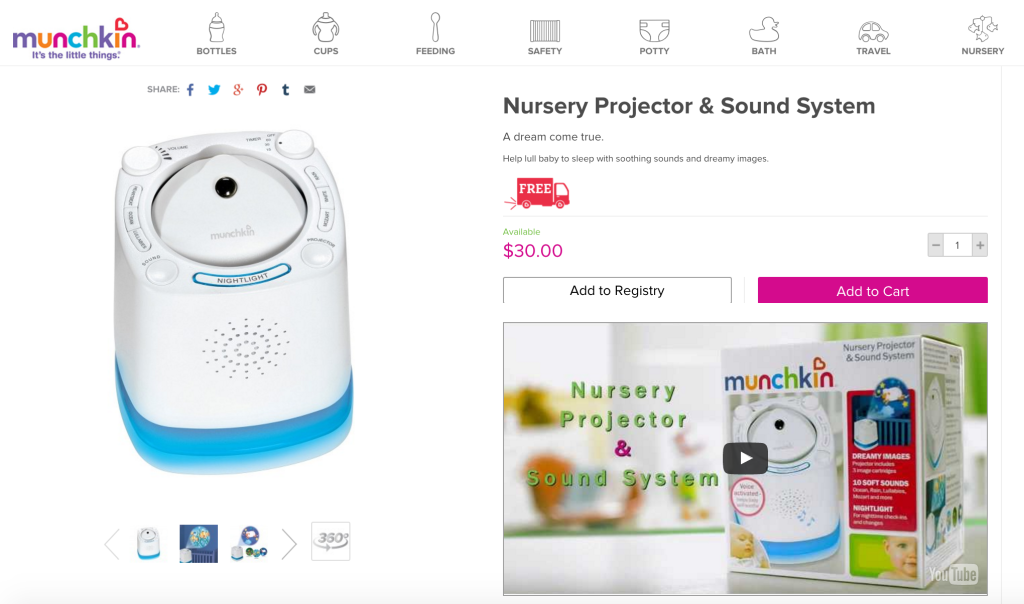Play the product YouTube video
The height and width of the screenshot is (604, 1024).
click(745, 458)
